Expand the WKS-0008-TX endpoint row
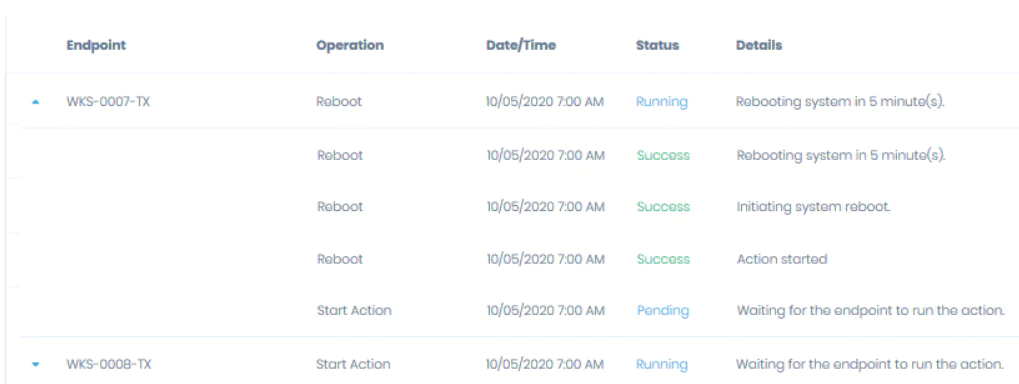This screenshot has width=1019, height=384. coord(36,365)
